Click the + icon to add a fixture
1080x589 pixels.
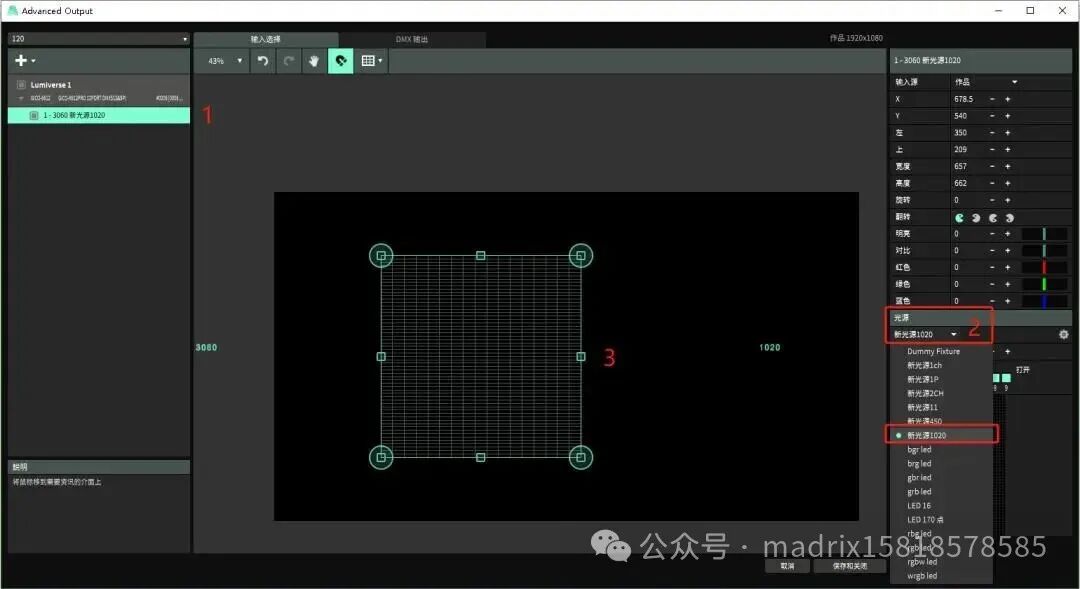pyautogui.click(x=20, y=60)
